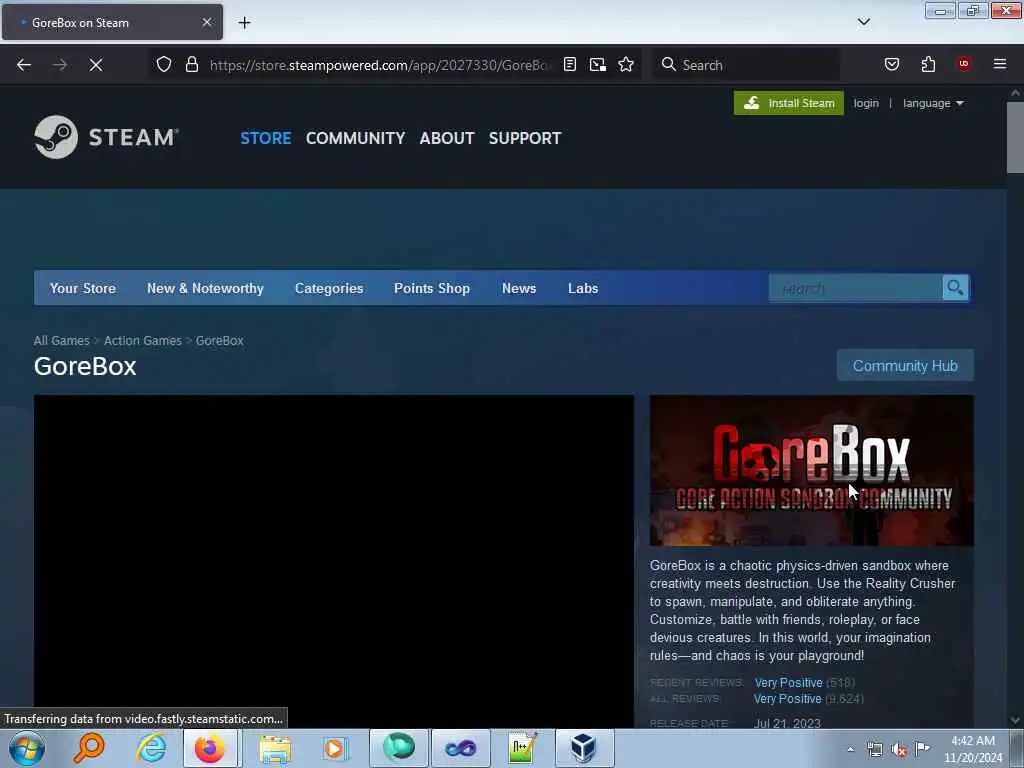This screenshot has width=1024, height=768.
Task: Click the site security padlock icon
Action: (191, 64)
